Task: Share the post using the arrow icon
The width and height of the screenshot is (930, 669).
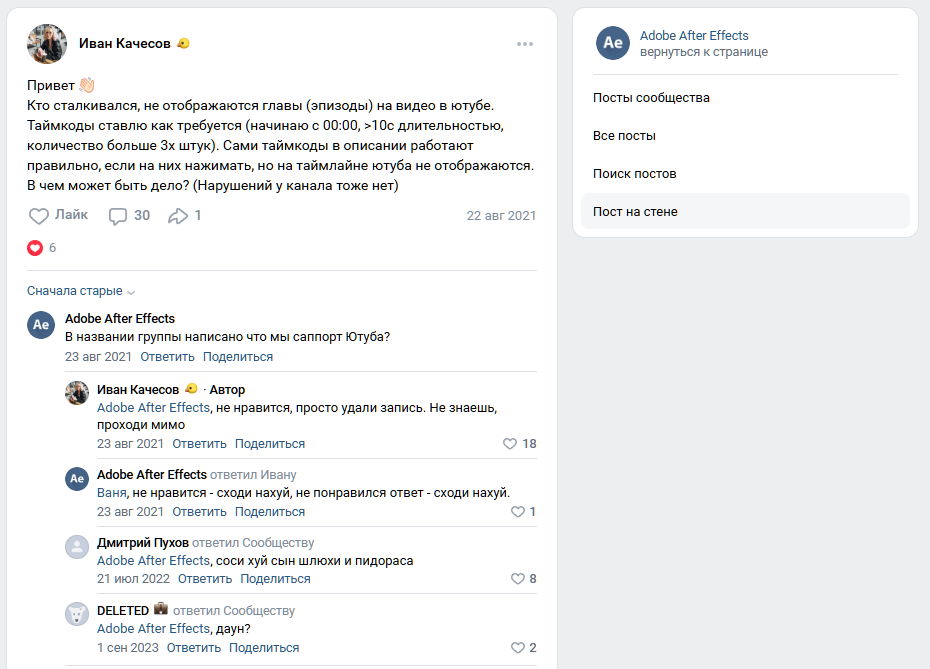Action: (x=184, y=215)
